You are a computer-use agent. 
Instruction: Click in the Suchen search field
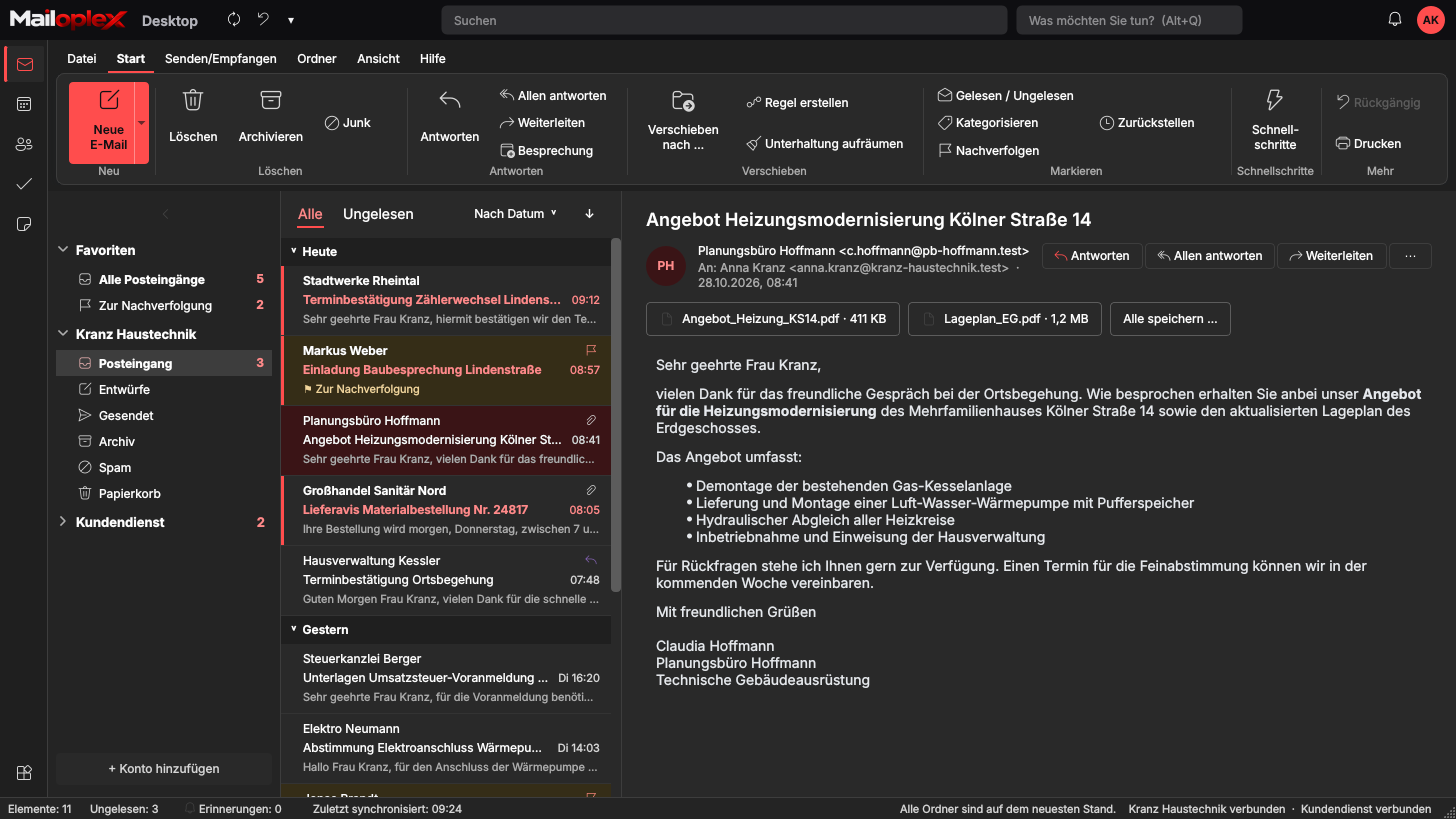pyautogui.click(x=724, y=20)
